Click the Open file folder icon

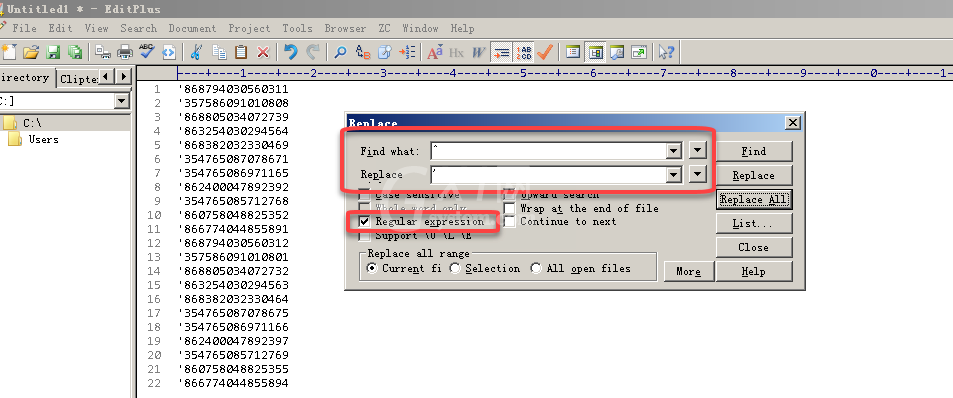click(30, 52)
